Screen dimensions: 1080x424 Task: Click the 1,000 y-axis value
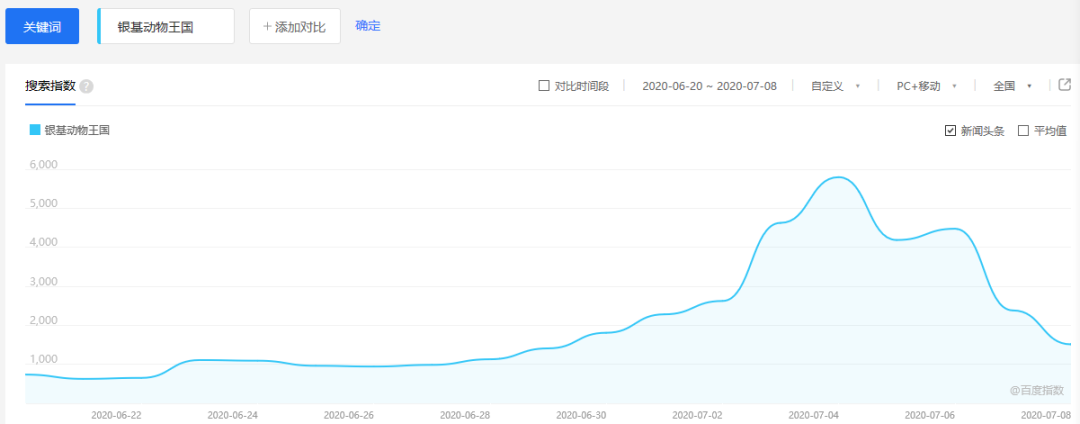pyautogui.click(x=43, y=360)
